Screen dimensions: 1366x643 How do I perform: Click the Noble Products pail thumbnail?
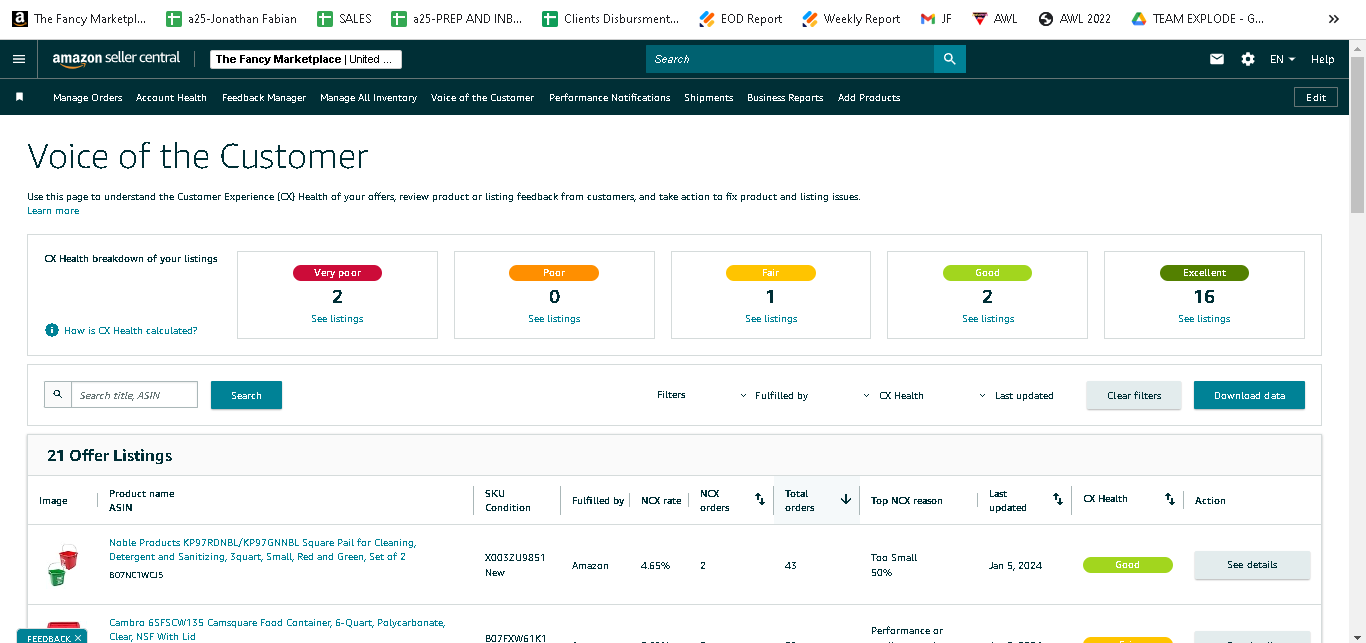62,565
